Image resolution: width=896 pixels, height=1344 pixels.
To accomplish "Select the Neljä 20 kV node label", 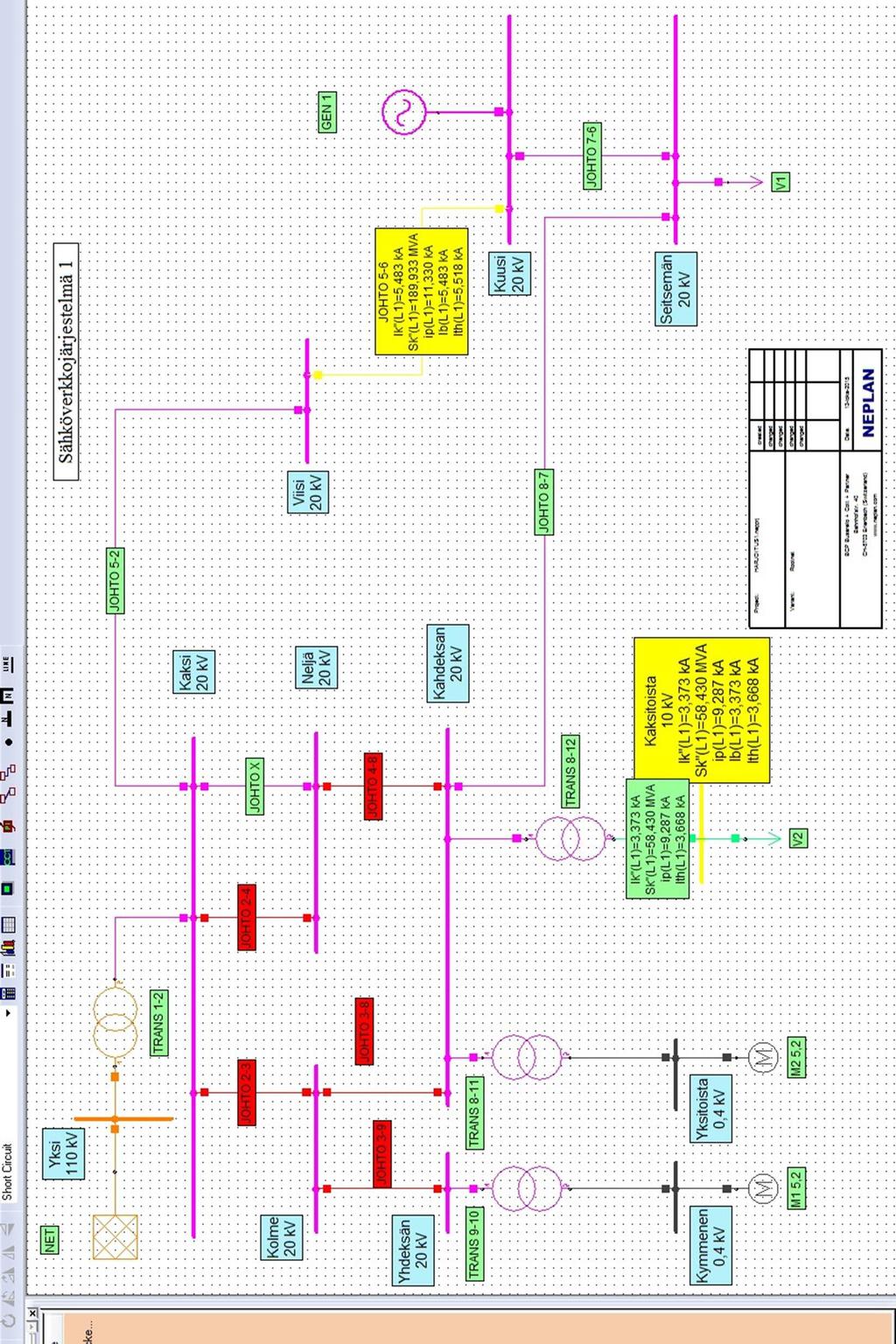I will (316, 667).
